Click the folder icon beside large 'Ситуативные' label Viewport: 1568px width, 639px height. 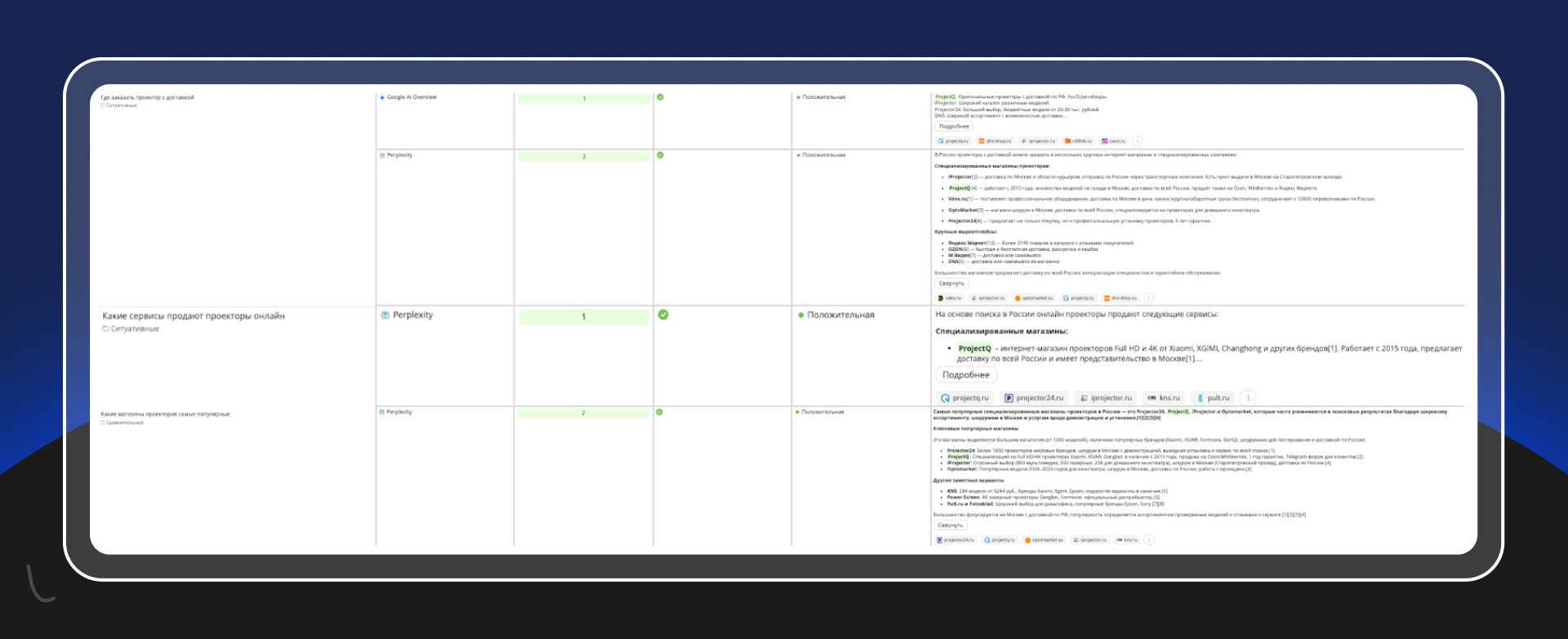coord(105,329)
